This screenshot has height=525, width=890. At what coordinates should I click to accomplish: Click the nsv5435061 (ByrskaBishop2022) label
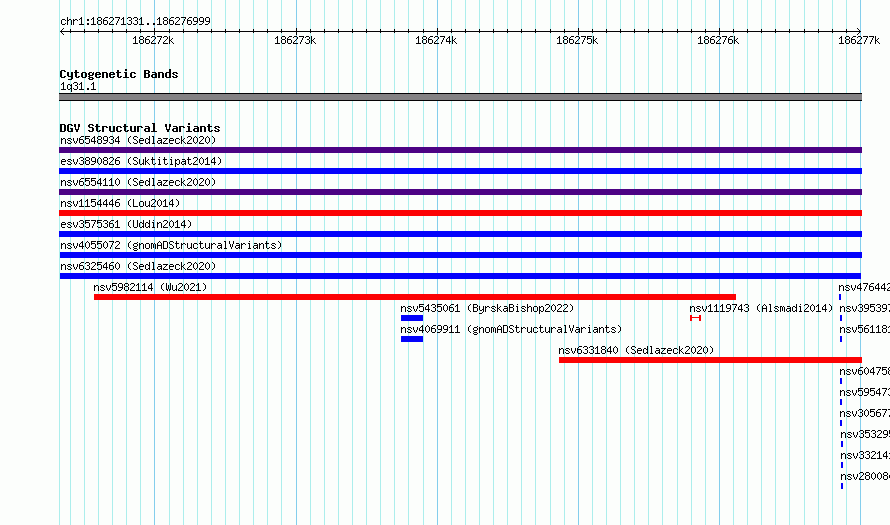tap(487, 308)
